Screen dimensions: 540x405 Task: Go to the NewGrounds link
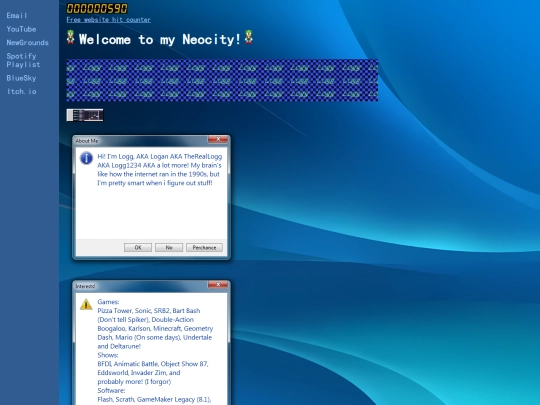[27, 43]
